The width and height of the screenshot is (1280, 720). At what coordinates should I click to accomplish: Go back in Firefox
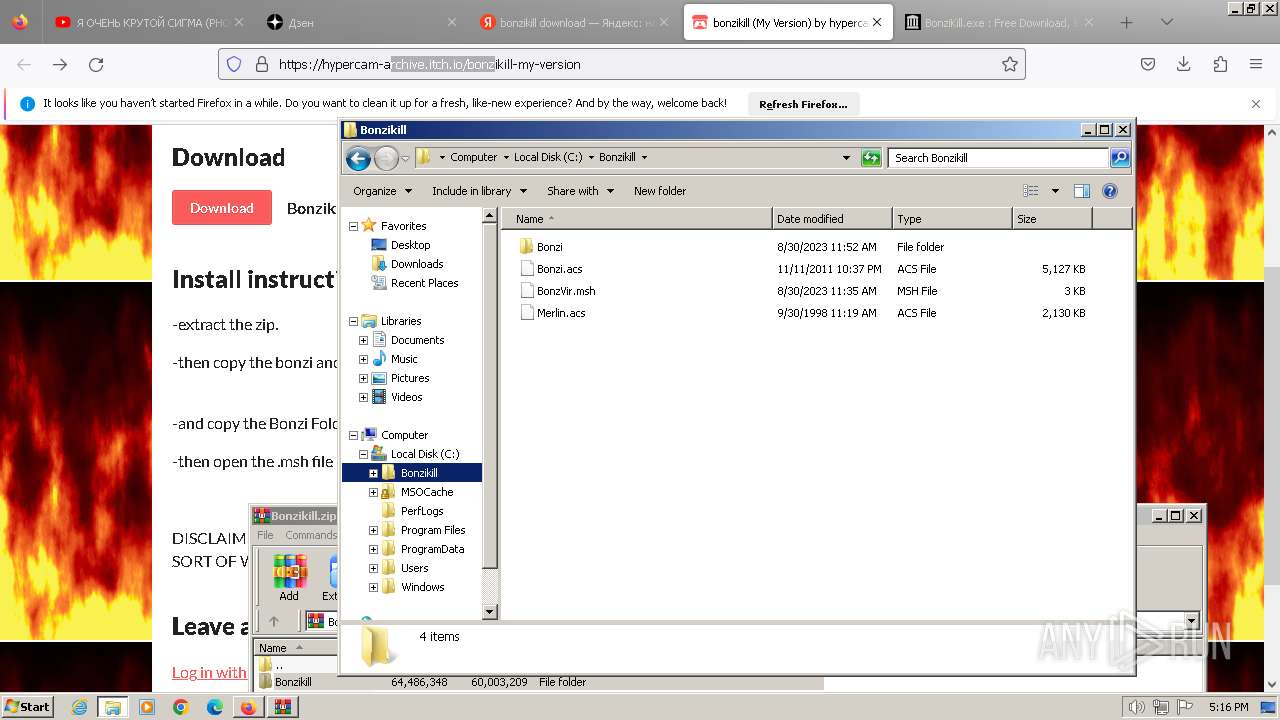(x=24, y=64)
